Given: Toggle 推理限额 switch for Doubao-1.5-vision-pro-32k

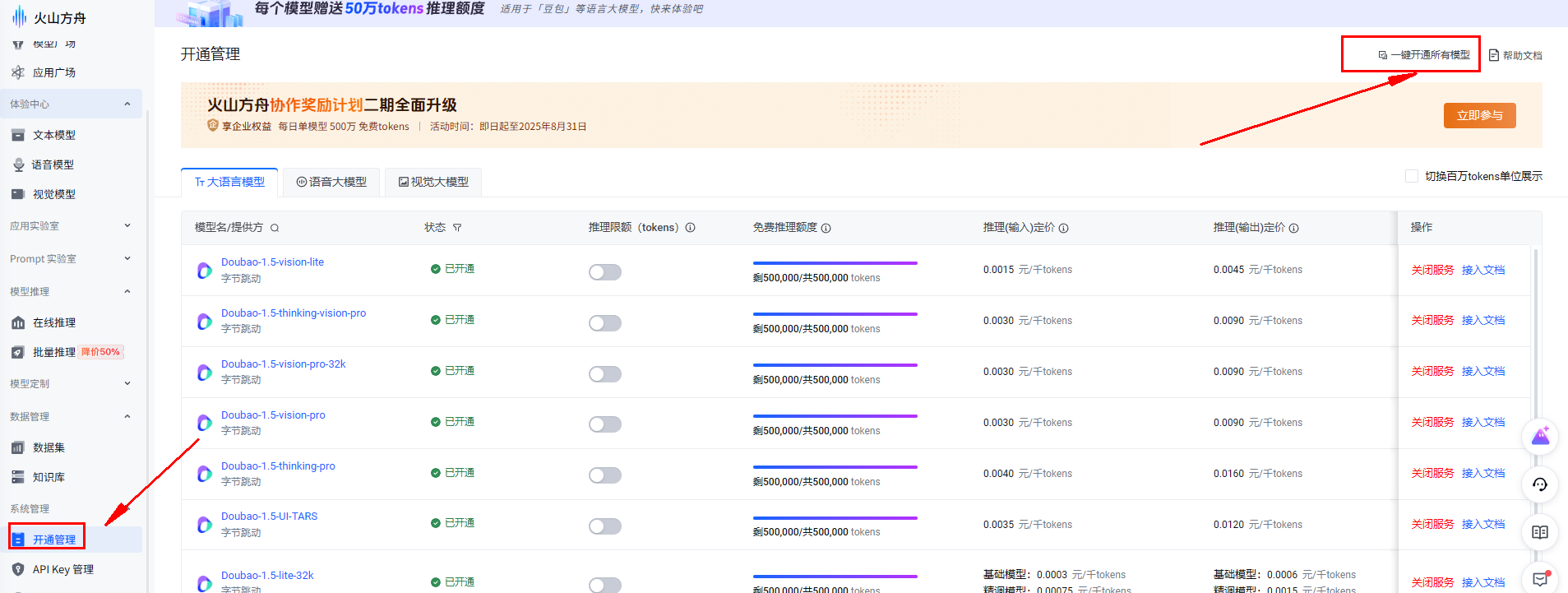Looking at the screenshot, I should tap(605, 374).
